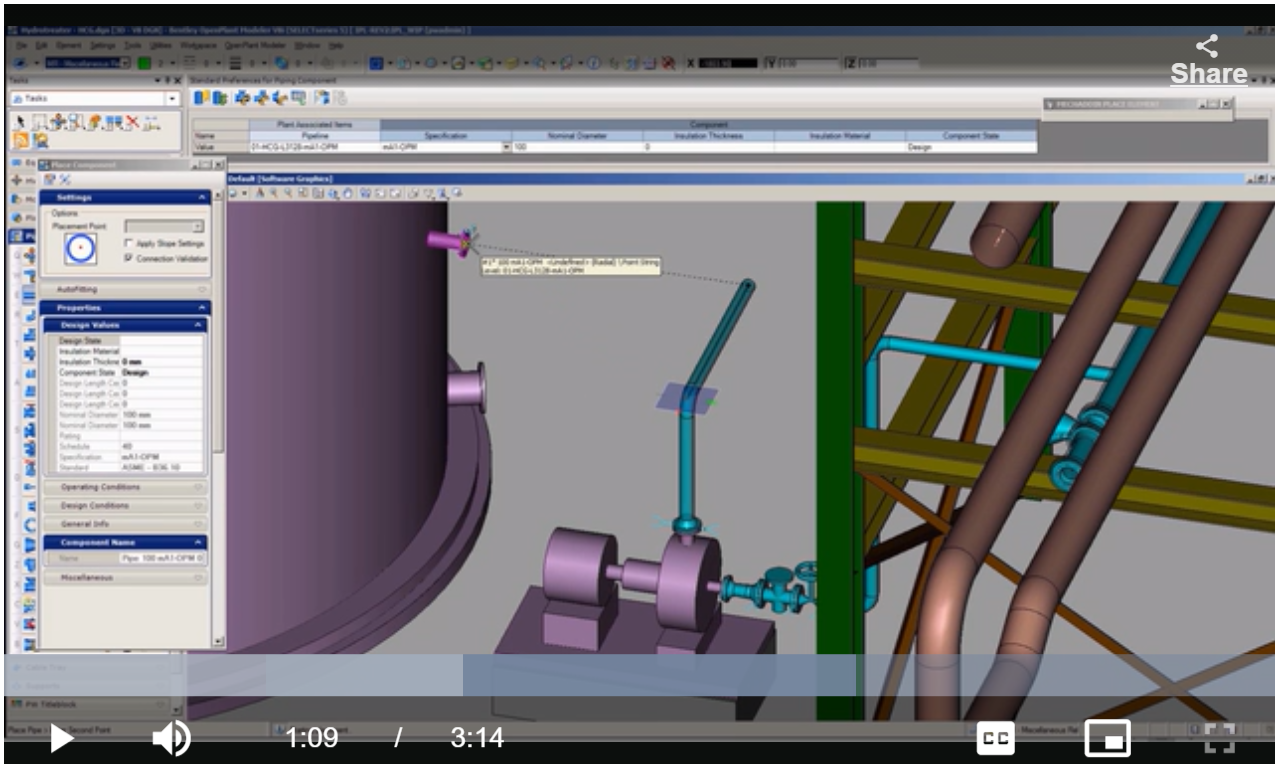
Task: Disable Connection Validation checkbox
Action: coord(129,258)
